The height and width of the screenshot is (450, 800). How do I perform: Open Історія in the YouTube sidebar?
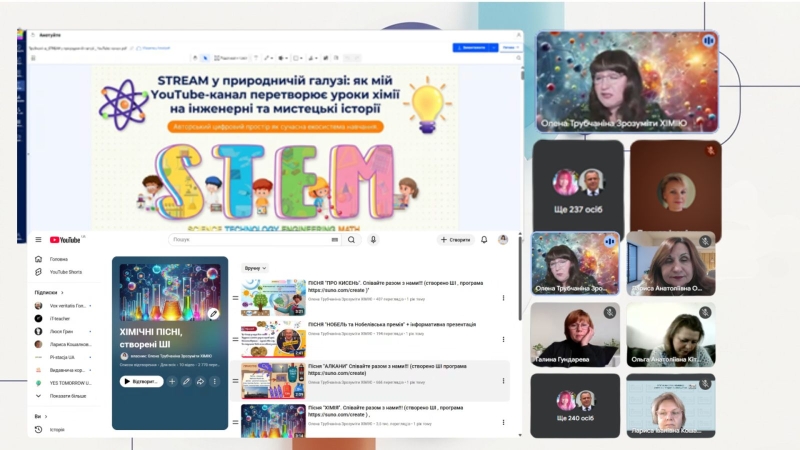click(58, 429)
